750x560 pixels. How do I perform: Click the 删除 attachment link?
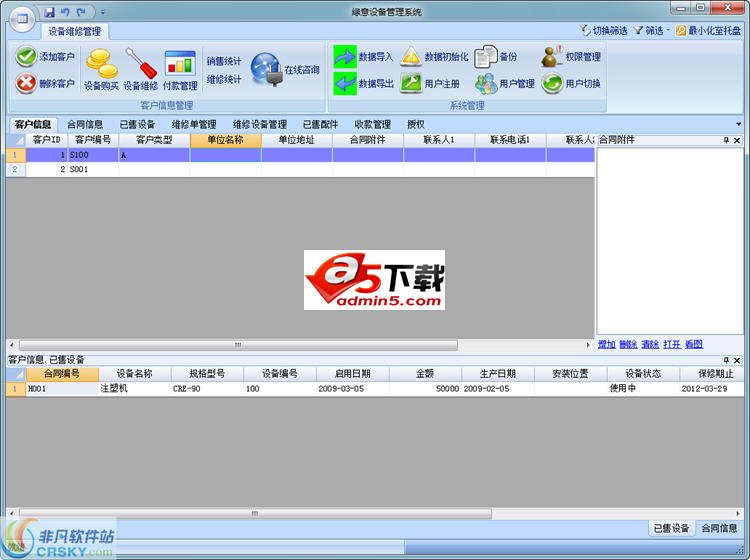(628, 344)
